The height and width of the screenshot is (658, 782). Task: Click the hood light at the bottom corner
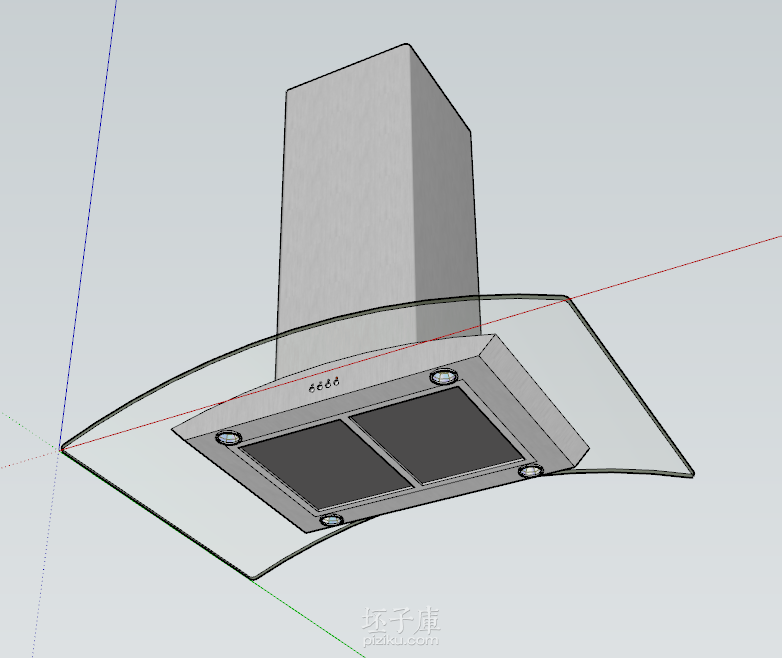331,520
